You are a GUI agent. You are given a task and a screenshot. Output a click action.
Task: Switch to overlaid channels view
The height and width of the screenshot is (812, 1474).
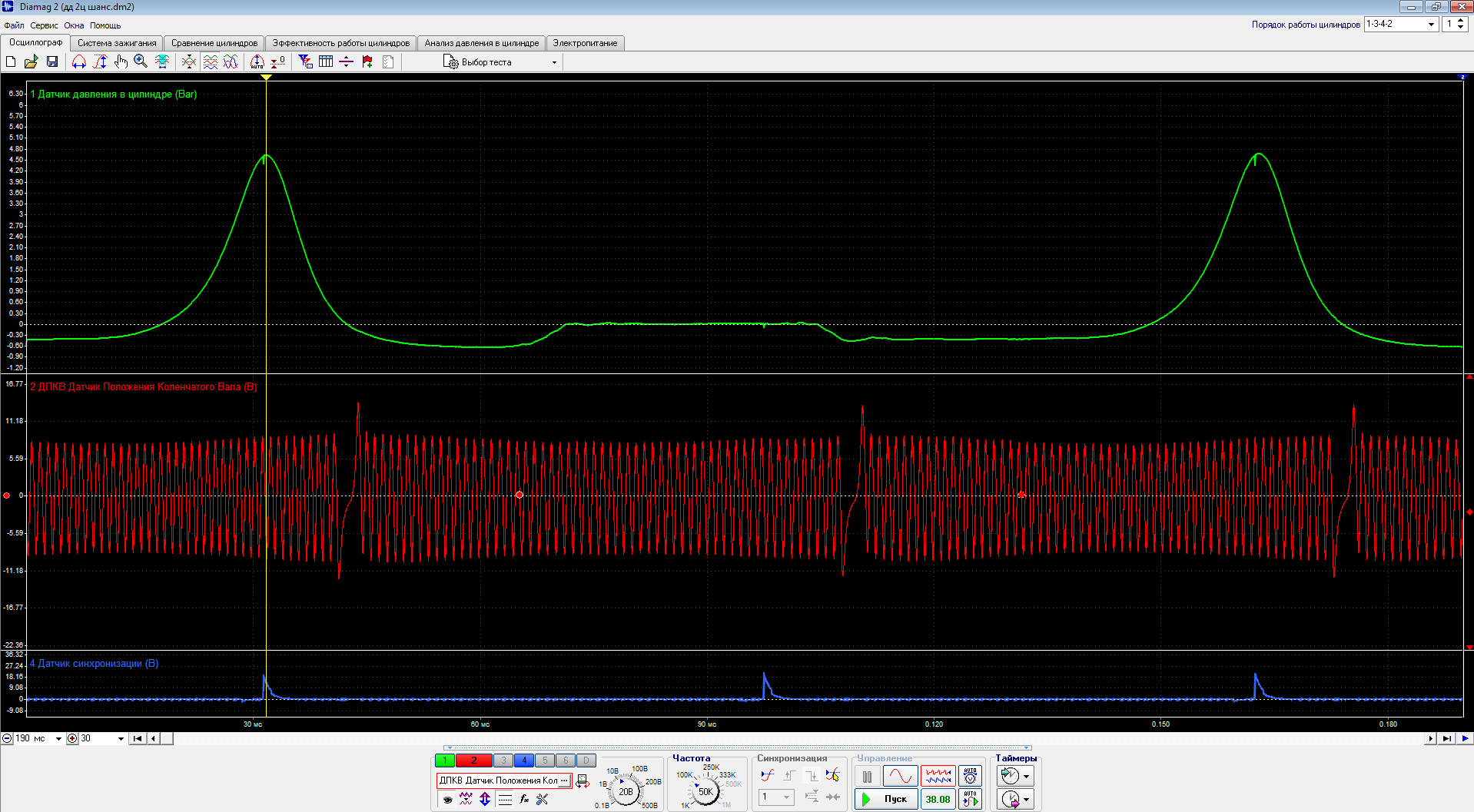[x=231, y=61]
